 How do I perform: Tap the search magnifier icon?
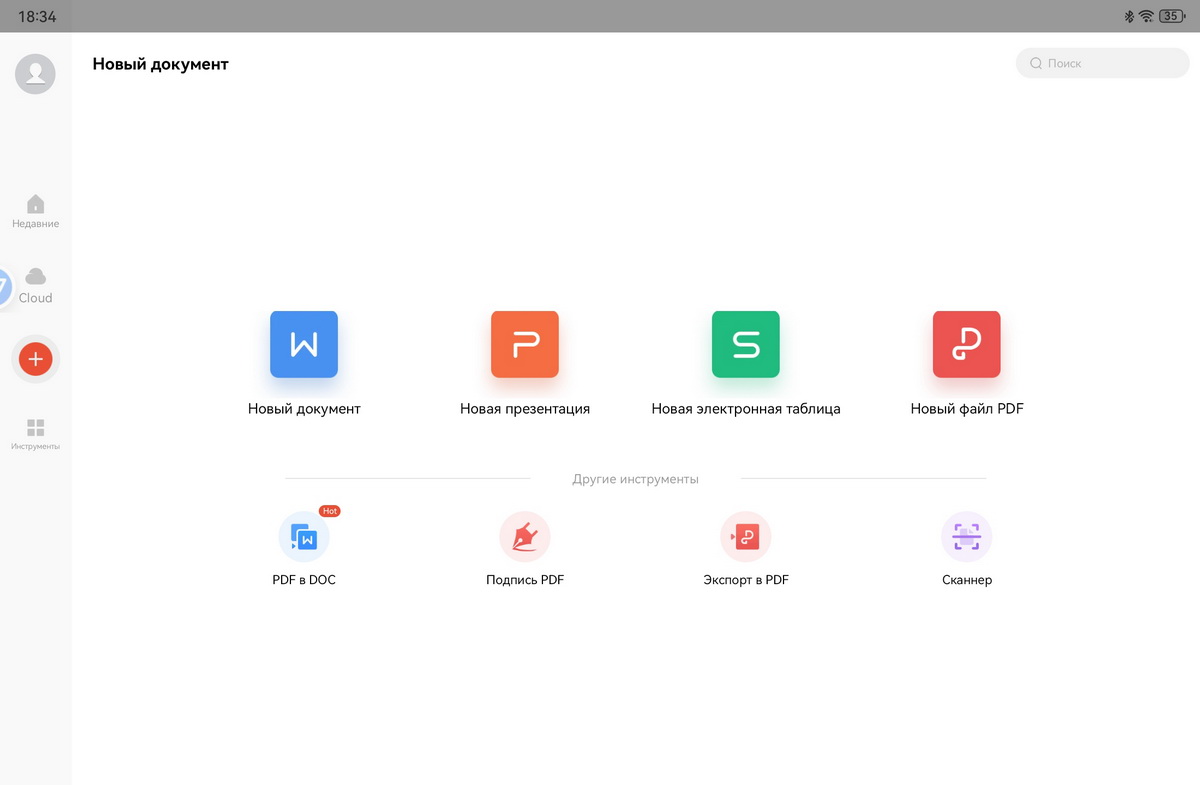[1036, 63]
